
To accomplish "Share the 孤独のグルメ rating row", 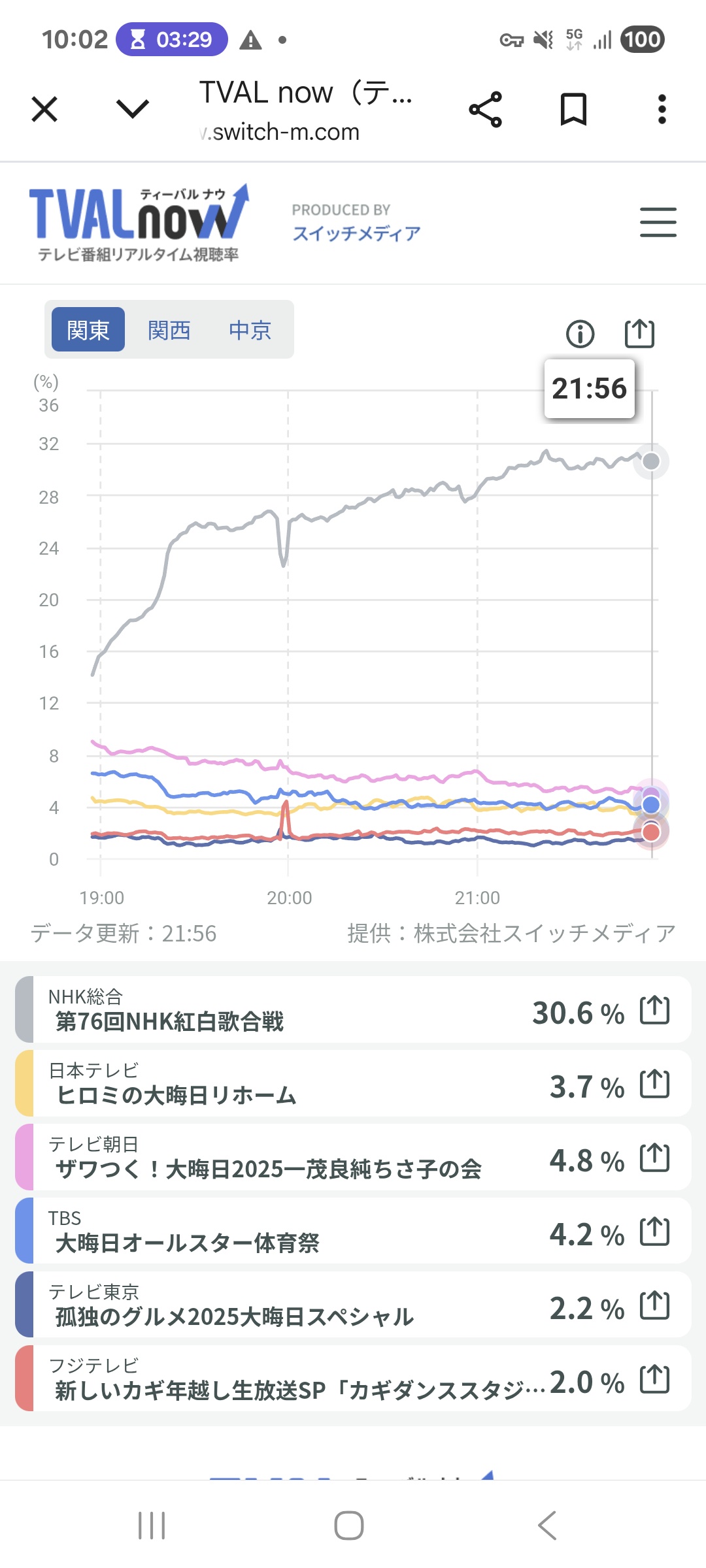I will [x=654, y=1306].
